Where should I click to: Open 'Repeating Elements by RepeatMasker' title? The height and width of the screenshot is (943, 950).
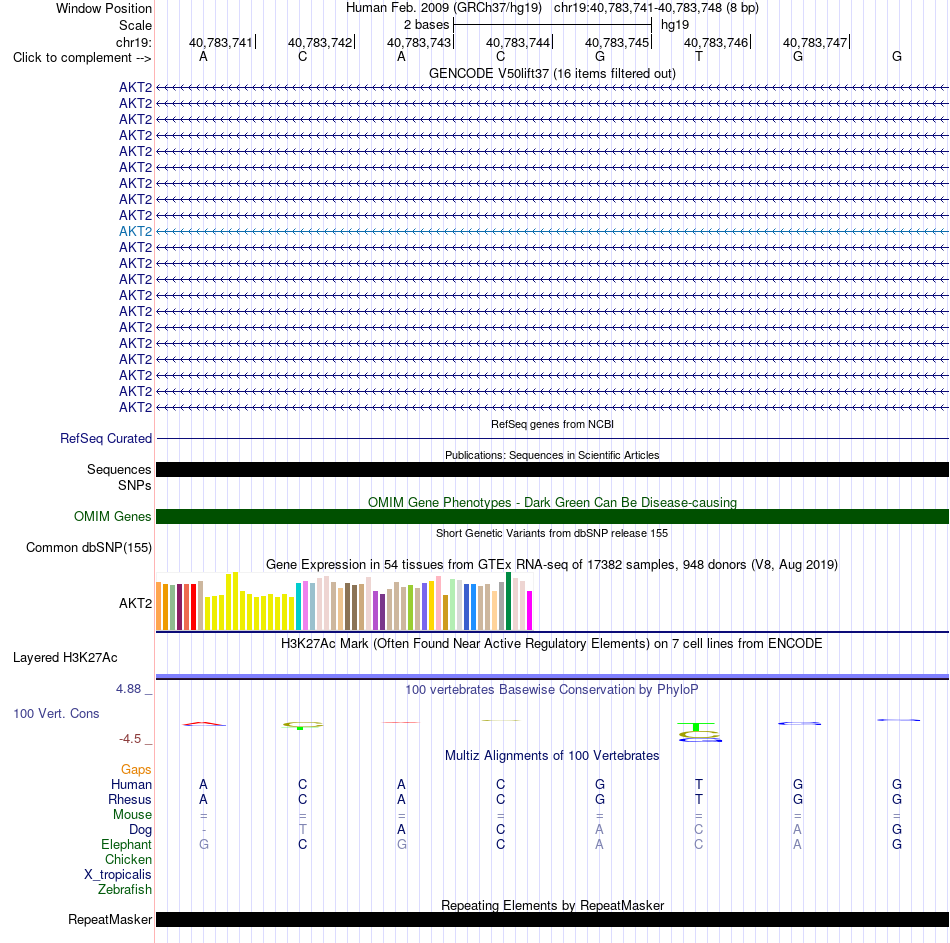pos(552,905)
